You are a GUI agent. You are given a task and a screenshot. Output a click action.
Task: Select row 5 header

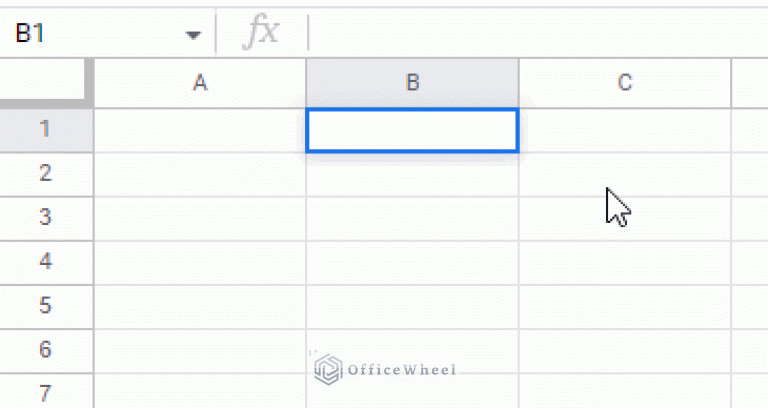(x=47, y=306)
